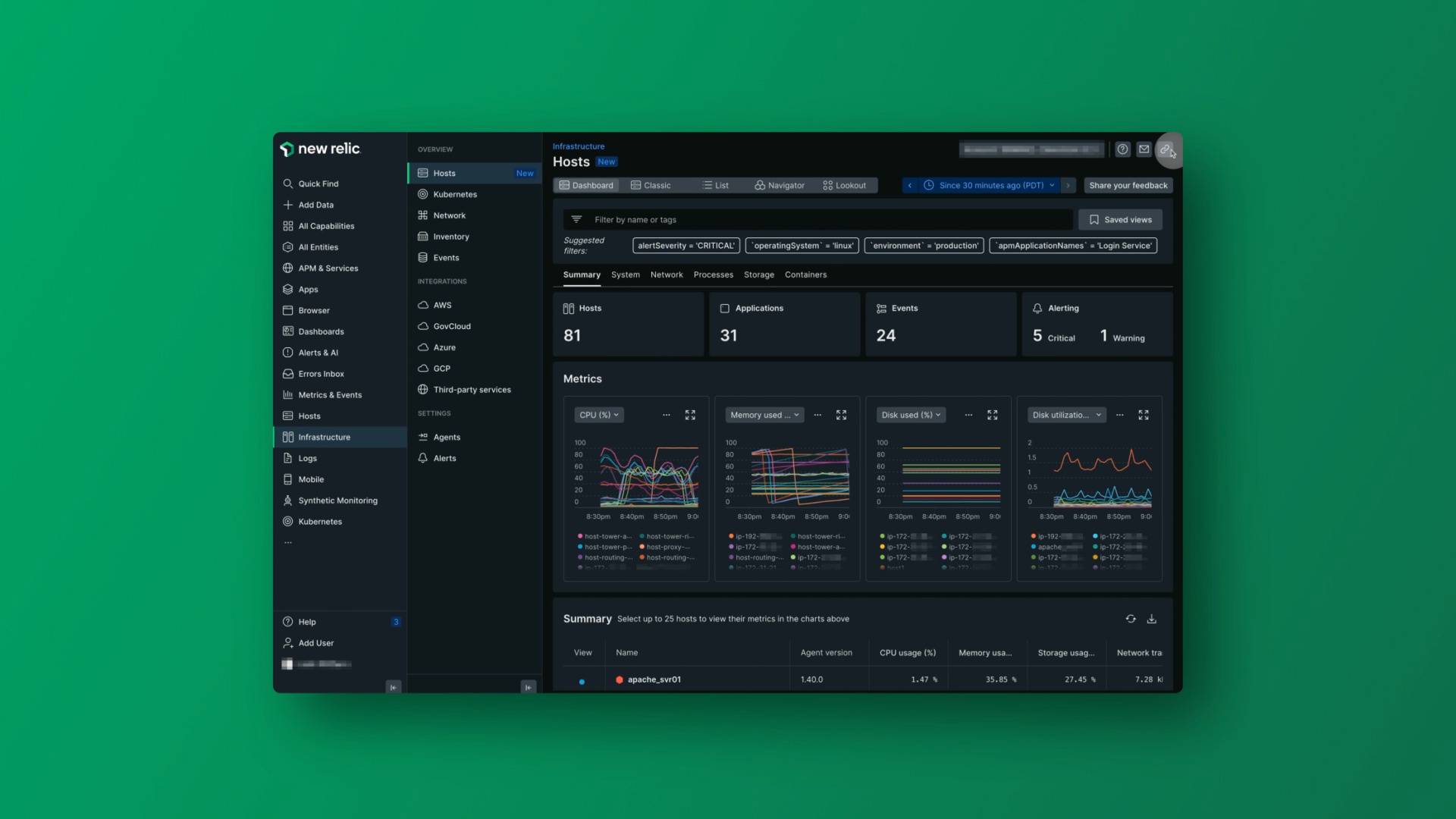The width and height of the screenshot is (1456, 819).
Task: Click Share your feedback button
Action: [x=1128, y=186]
